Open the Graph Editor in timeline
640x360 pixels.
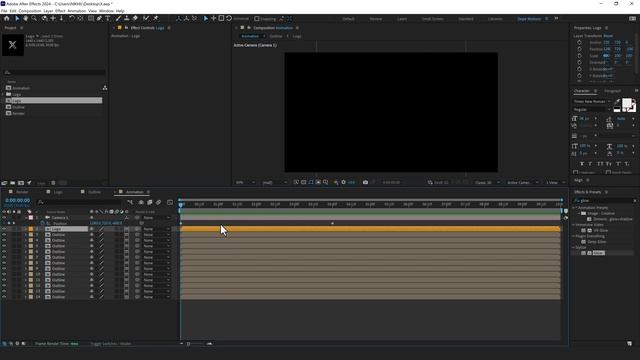click(170, 202)
